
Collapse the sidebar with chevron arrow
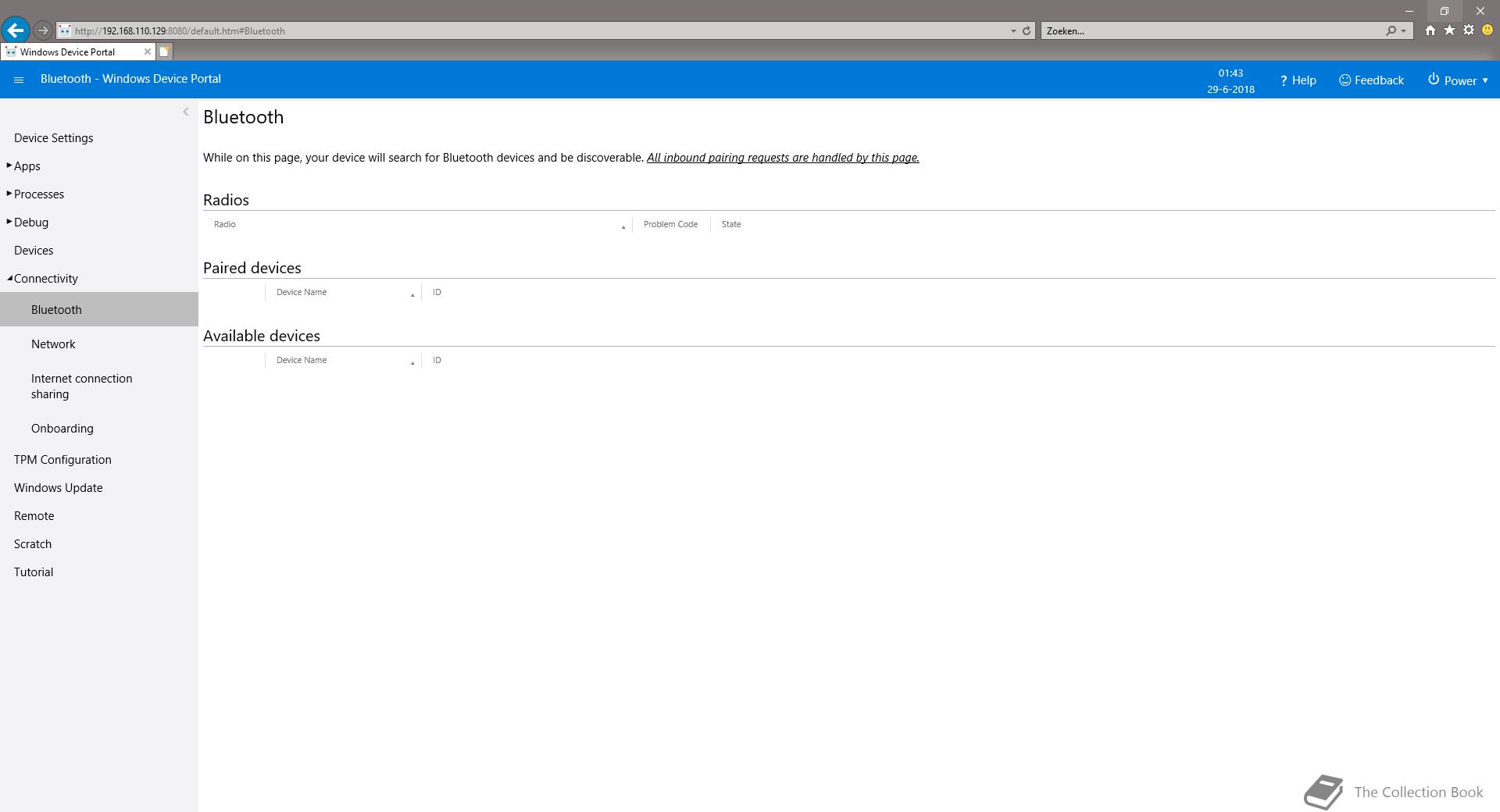[186, 112]
